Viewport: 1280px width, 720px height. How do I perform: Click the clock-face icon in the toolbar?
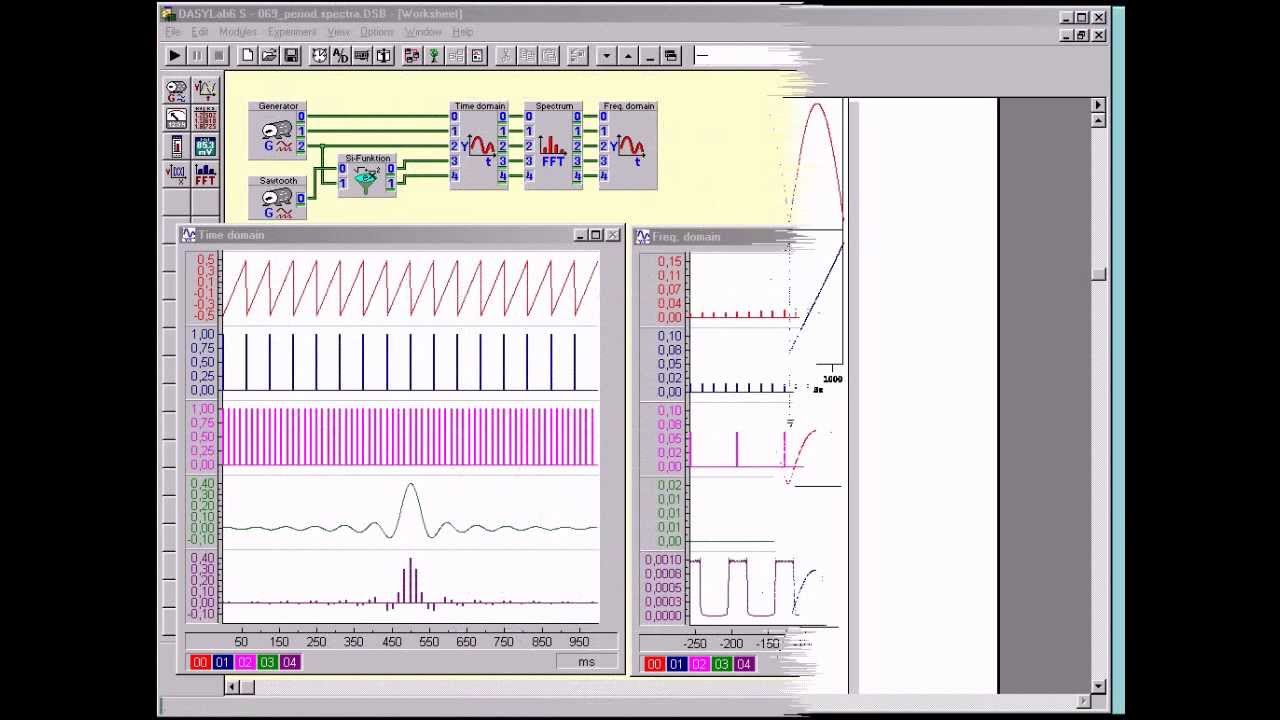pyautogui.click(x=320, y=56)
